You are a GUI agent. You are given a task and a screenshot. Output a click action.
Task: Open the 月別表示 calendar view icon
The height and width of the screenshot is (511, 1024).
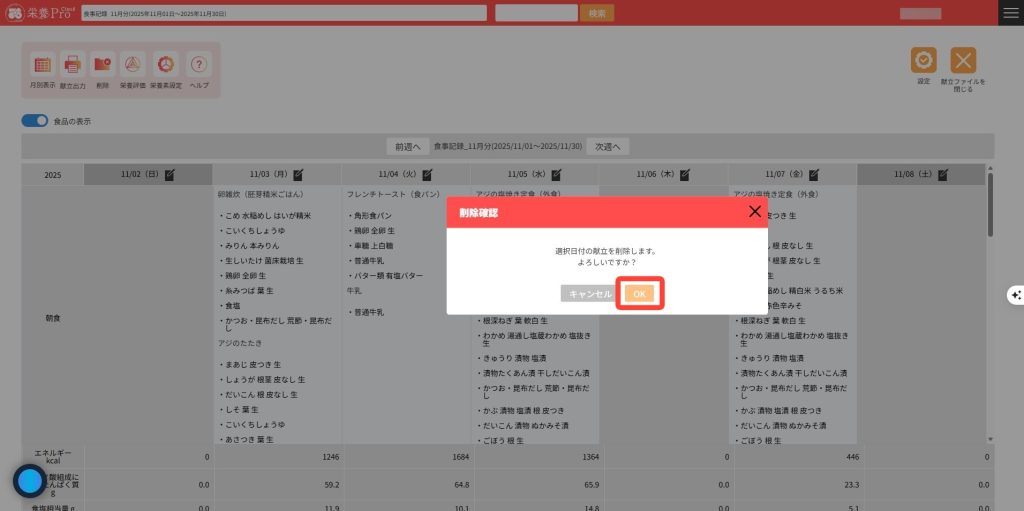[x=43, y=65]
